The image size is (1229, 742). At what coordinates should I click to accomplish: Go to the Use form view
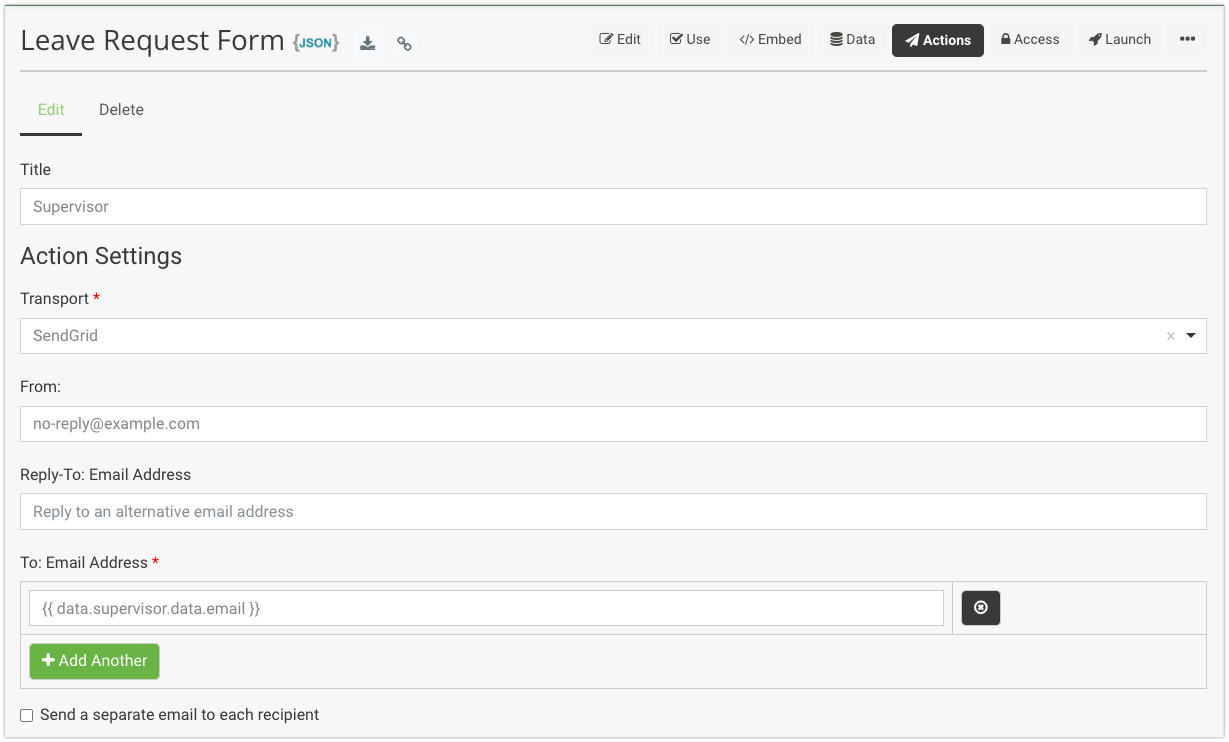690,40
